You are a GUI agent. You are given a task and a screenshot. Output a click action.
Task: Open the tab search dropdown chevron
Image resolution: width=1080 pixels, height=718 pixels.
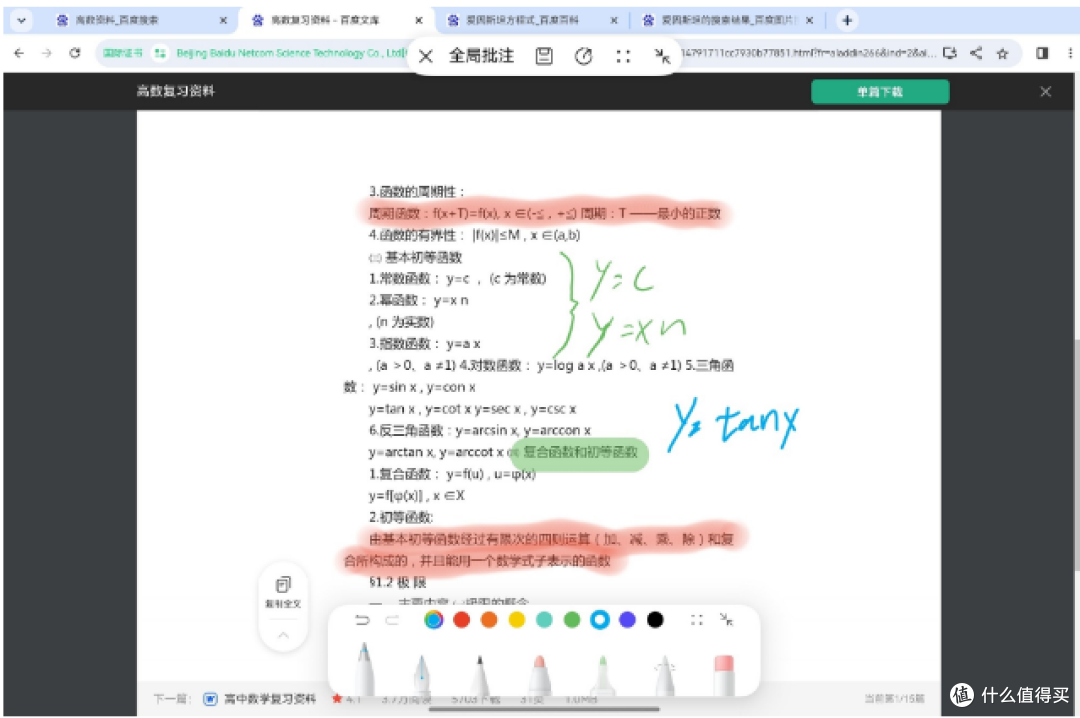coord(21,21)
